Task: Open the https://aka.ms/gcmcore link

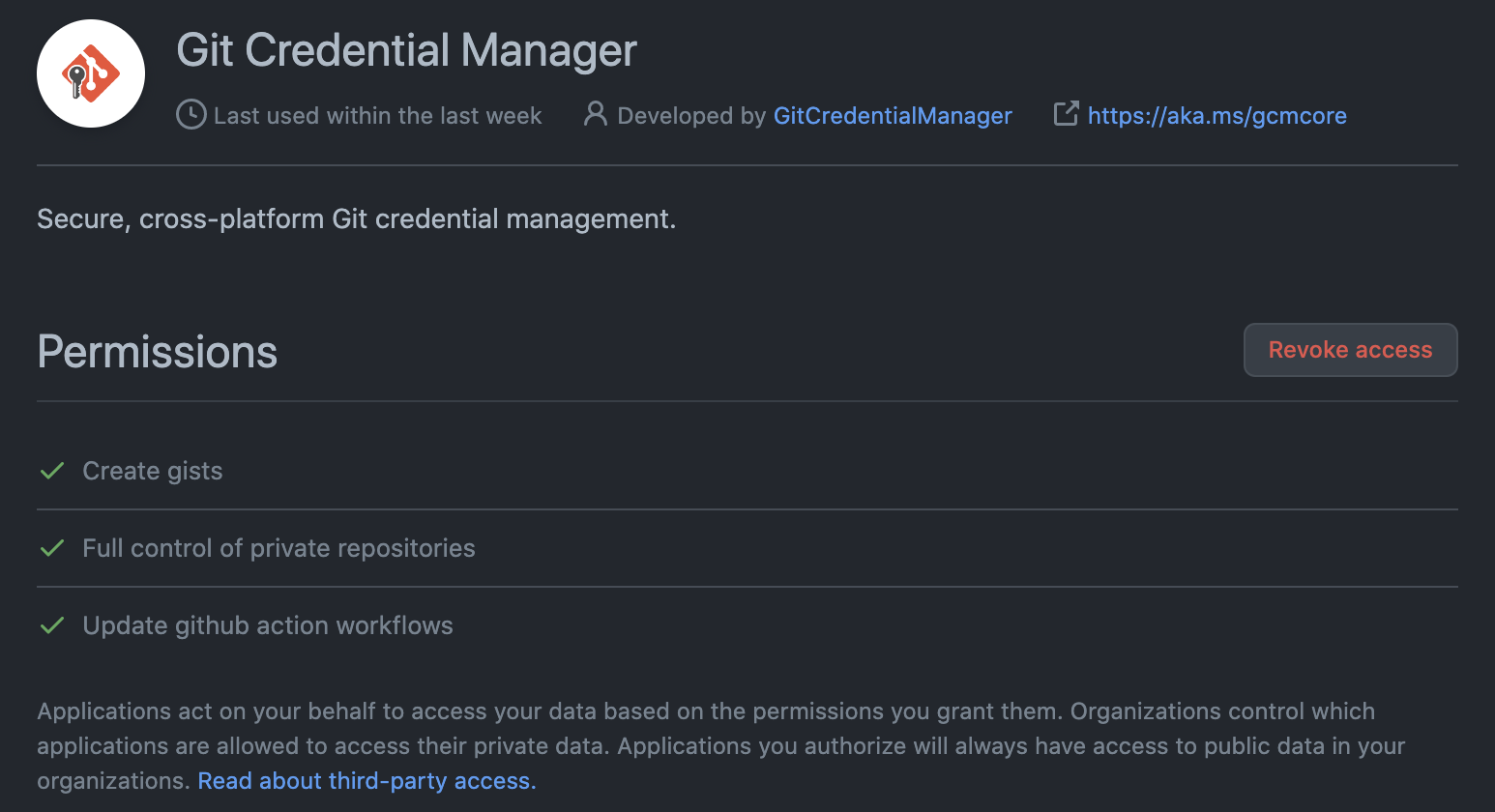Action: (1217, 116)
